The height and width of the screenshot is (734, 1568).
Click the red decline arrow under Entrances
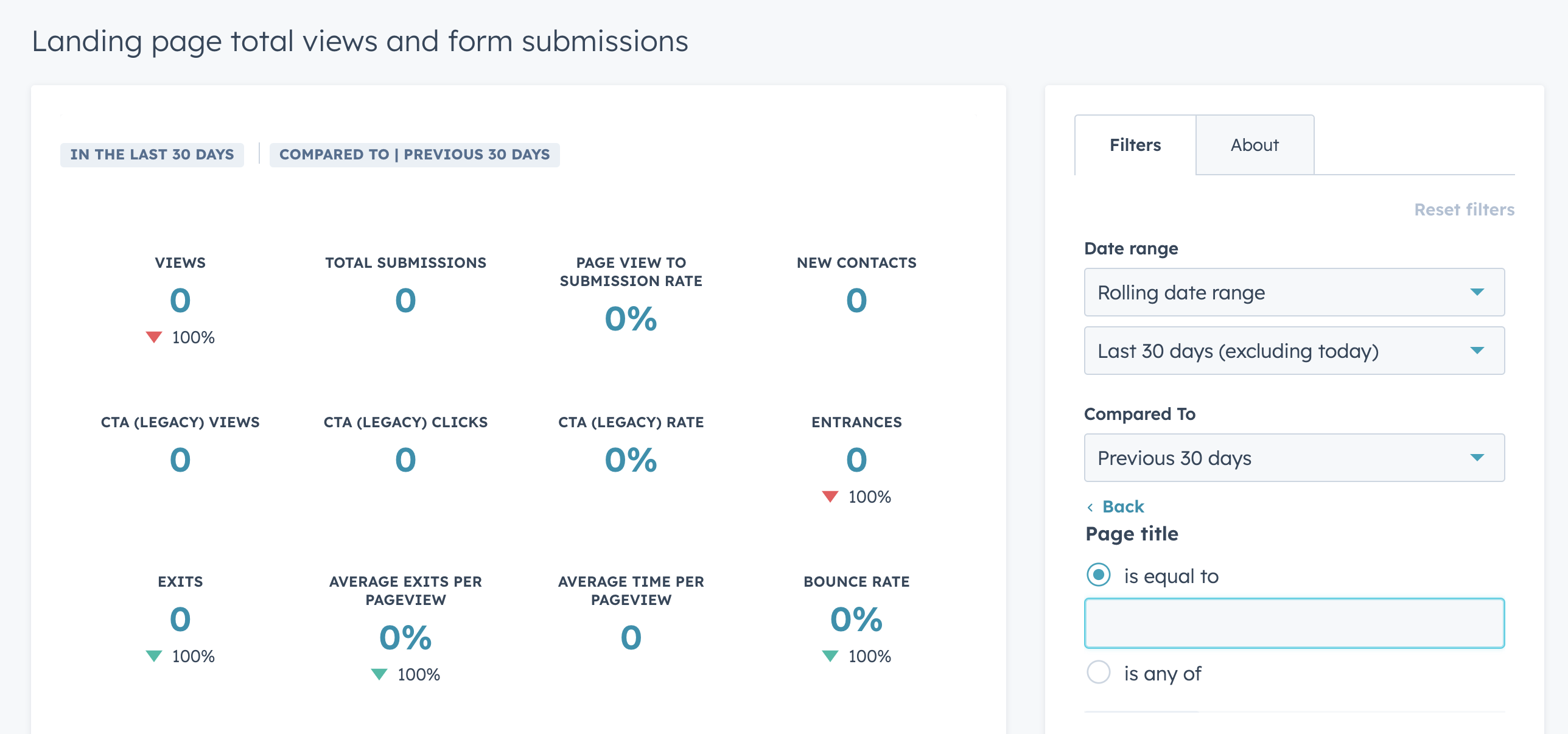click(x=831, y=496)
